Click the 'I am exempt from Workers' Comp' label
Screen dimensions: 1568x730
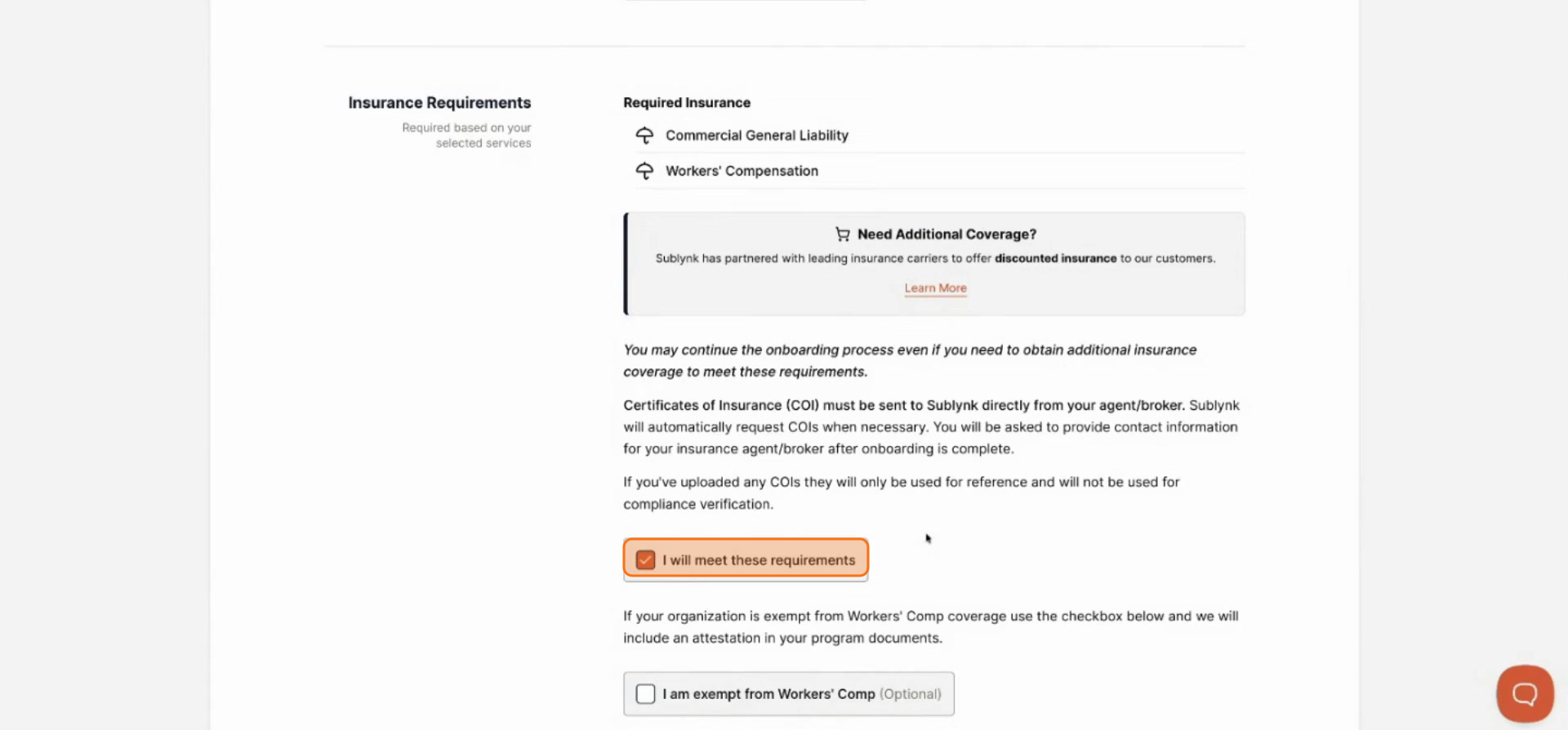coord(768,694)
